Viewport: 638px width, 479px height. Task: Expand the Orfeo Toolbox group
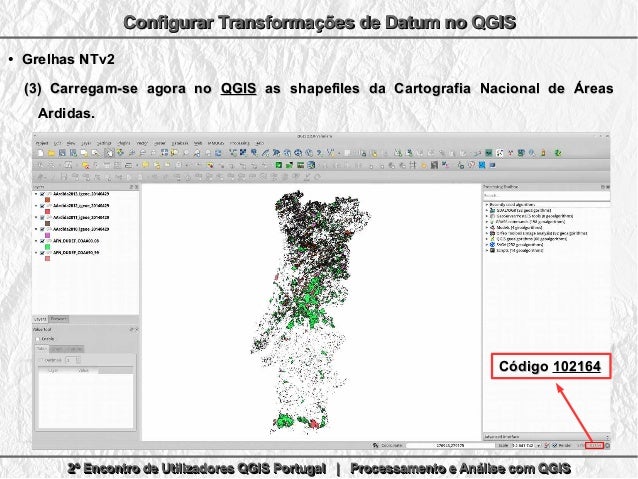click(487, 233)
